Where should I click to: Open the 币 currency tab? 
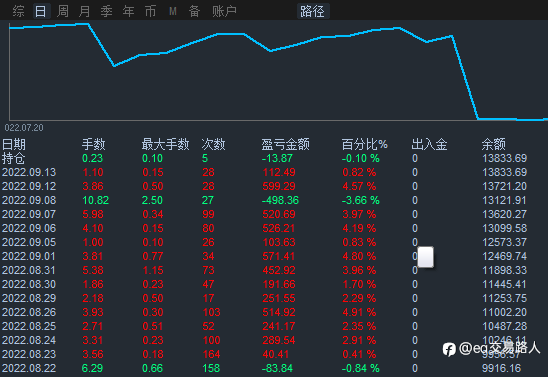coord(151,11)
